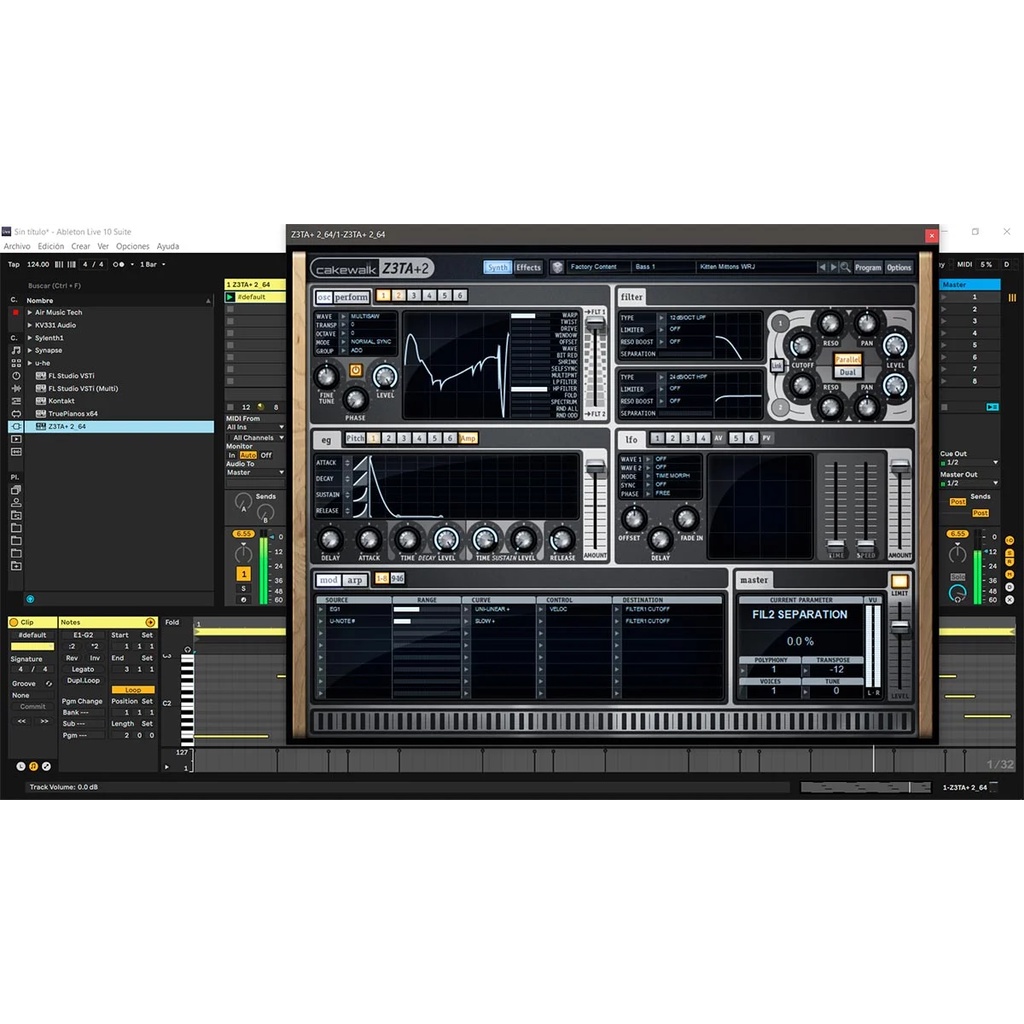The image size is (1024, 1024).
Task: Open the Clips category in browser sidebar
Action: 16,439
